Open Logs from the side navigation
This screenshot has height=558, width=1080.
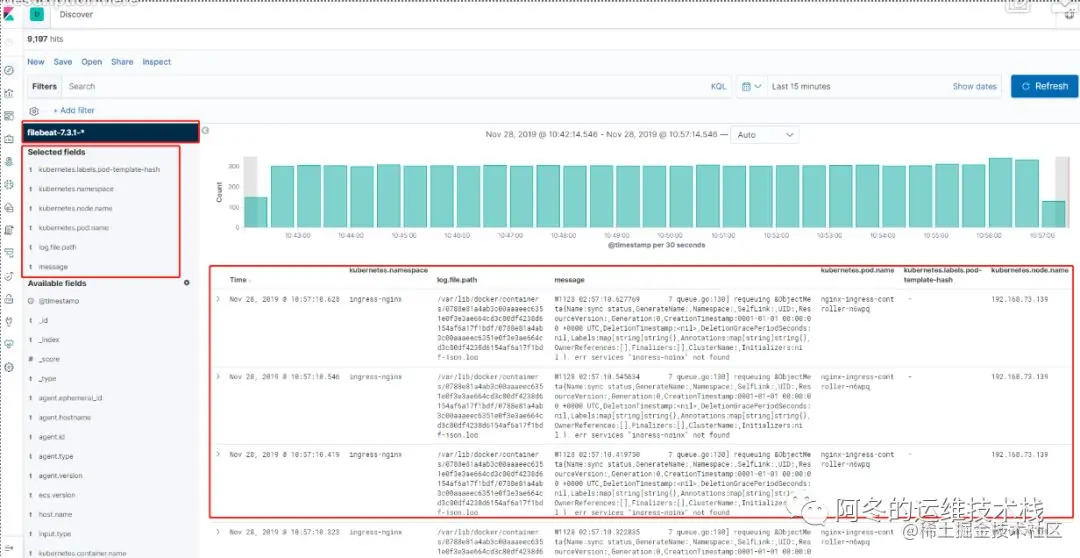[x=9, y=229]
